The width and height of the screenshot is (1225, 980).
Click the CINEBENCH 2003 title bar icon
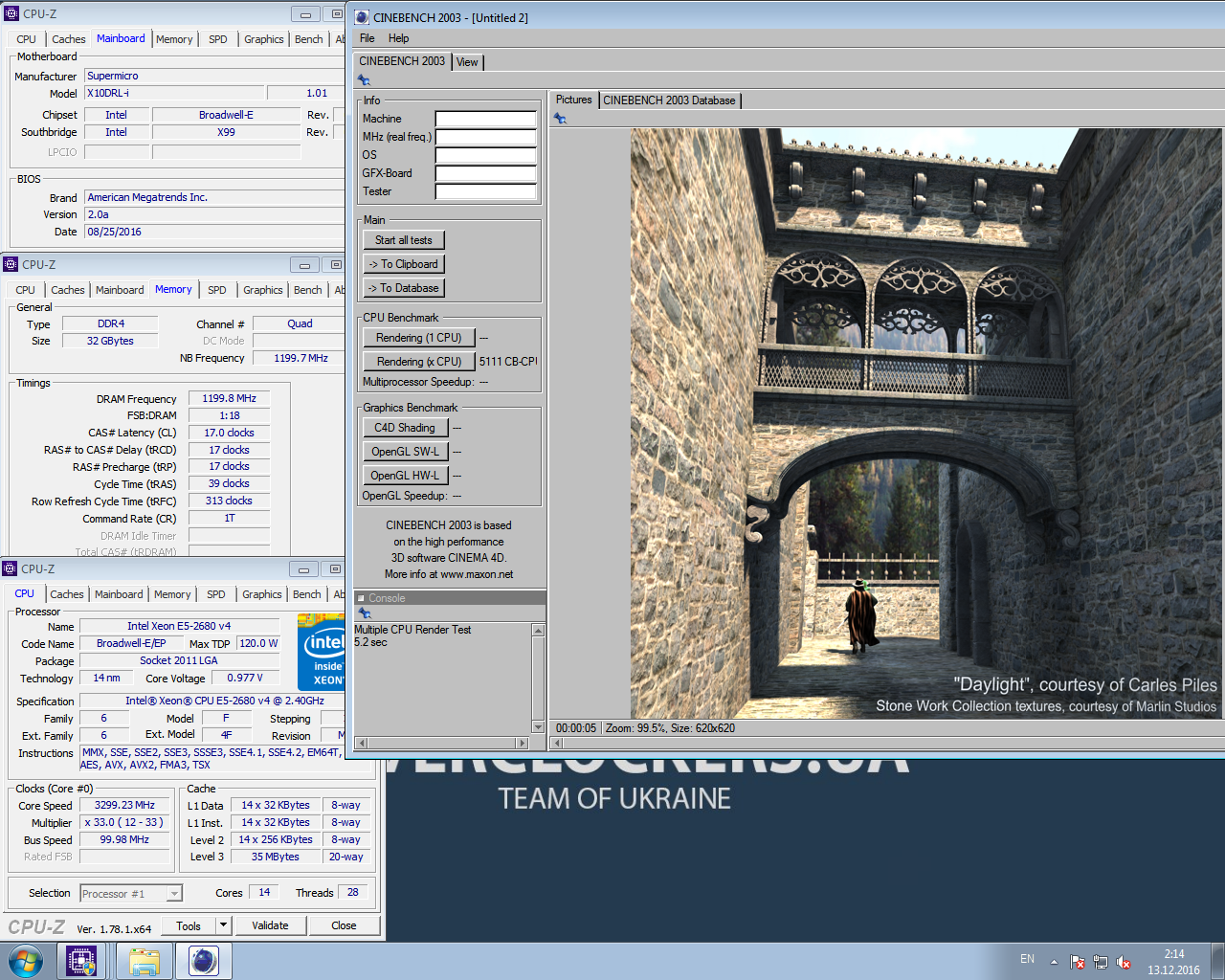pyautogui.click(x=362, y=17)
